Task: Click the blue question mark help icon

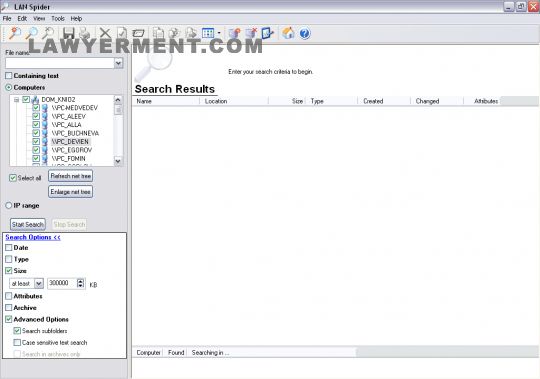Action: [x=305, y=33]
